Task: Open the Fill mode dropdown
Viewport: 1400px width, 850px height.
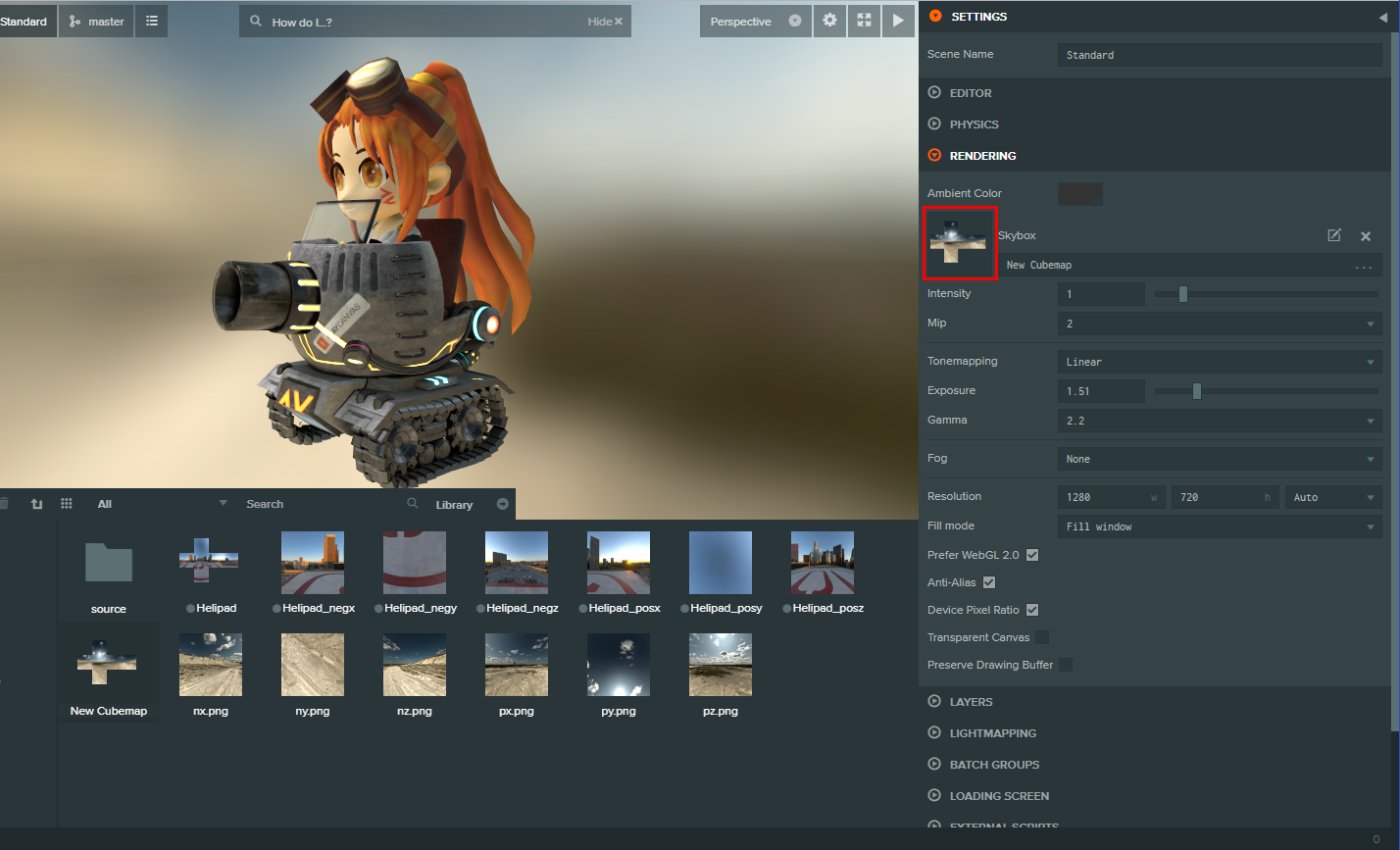Action: (1220, 526)
